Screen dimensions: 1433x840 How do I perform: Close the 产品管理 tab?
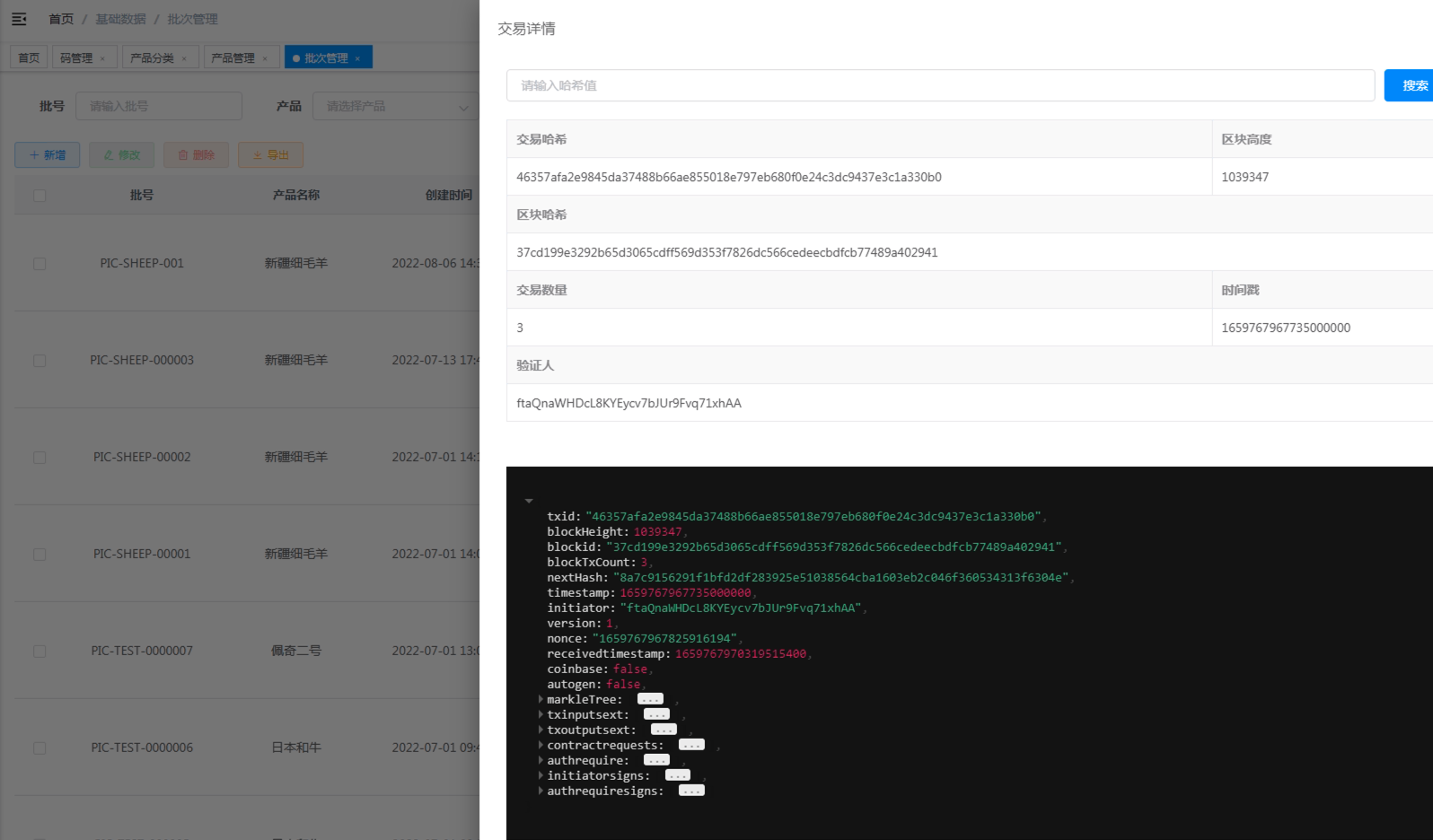pos(265,58)
